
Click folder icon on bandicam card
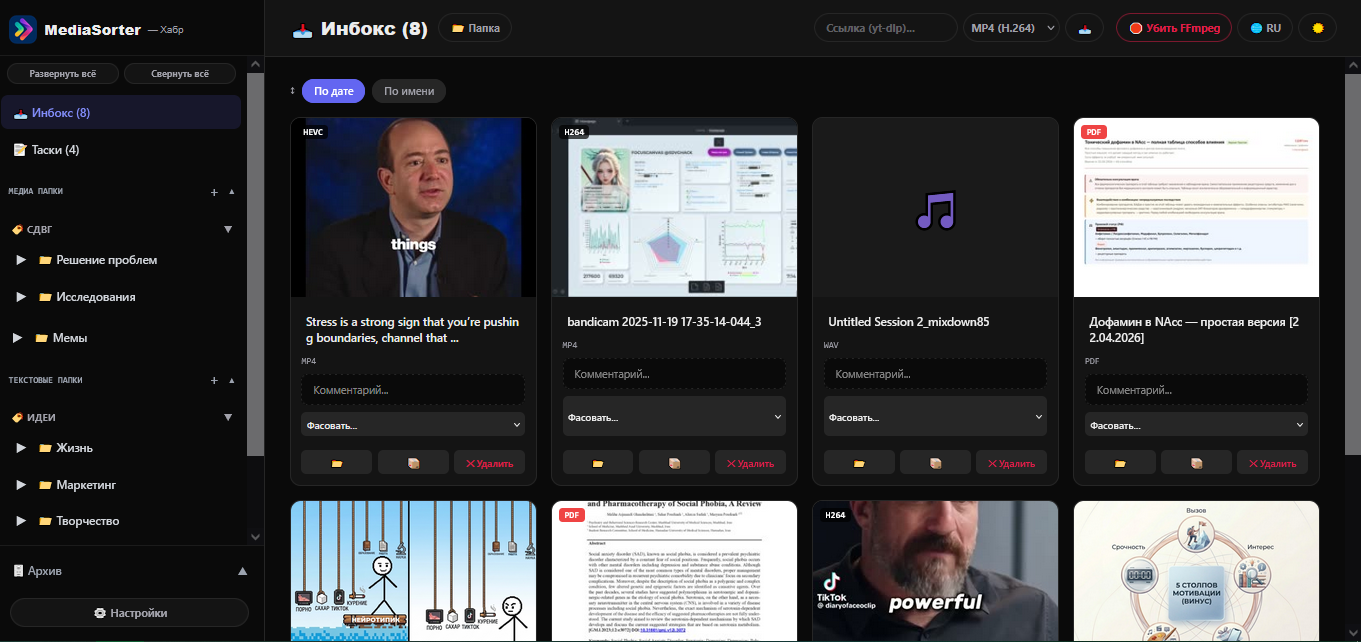(x=598, y=463)
